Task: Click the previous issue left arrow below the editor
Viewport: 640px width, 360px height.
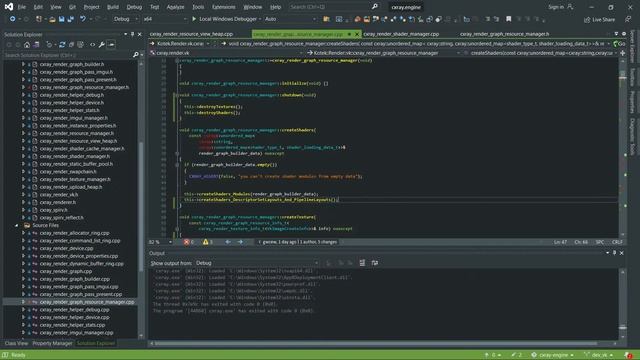Action: coord(228,242)
